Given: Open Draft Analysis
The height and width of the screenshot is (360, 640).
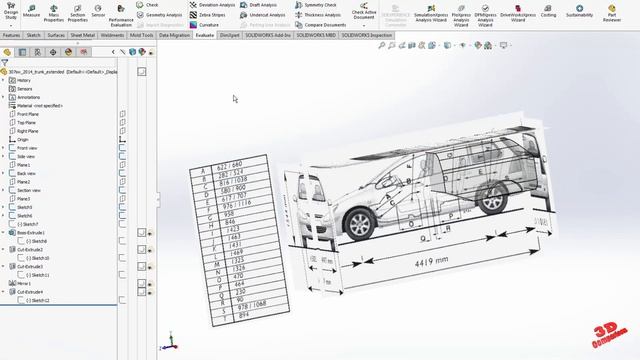Looking at the screenshot, I should coord(258,5).
